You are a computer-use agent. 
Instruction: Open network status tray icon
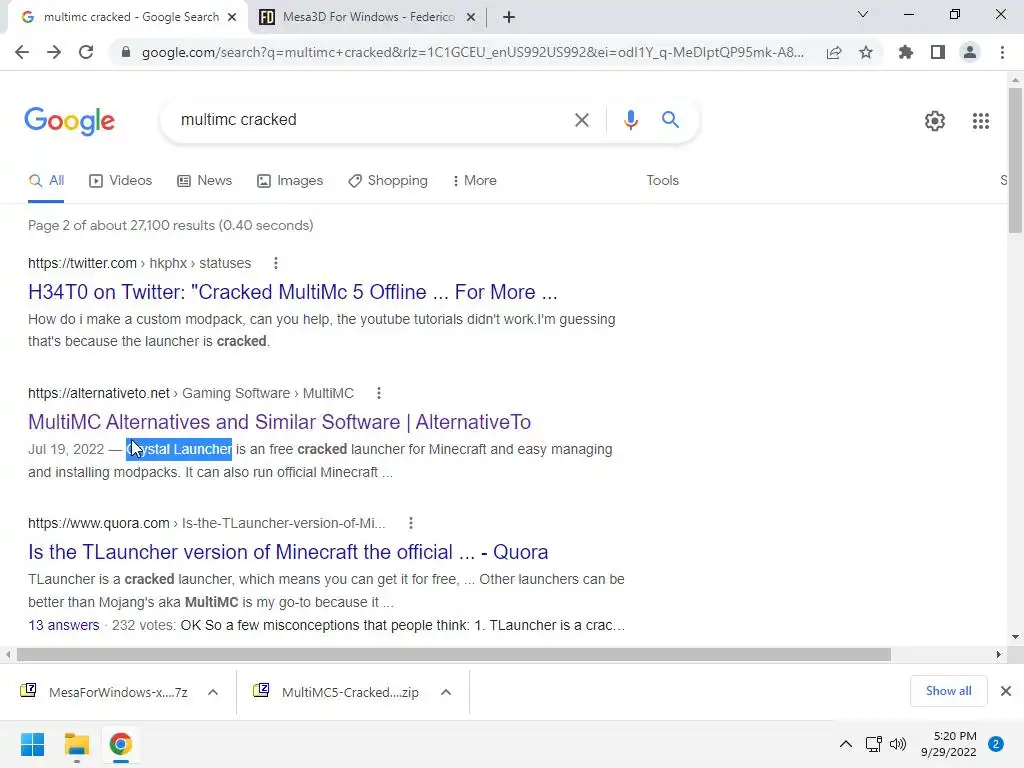[x=873, y=744]
